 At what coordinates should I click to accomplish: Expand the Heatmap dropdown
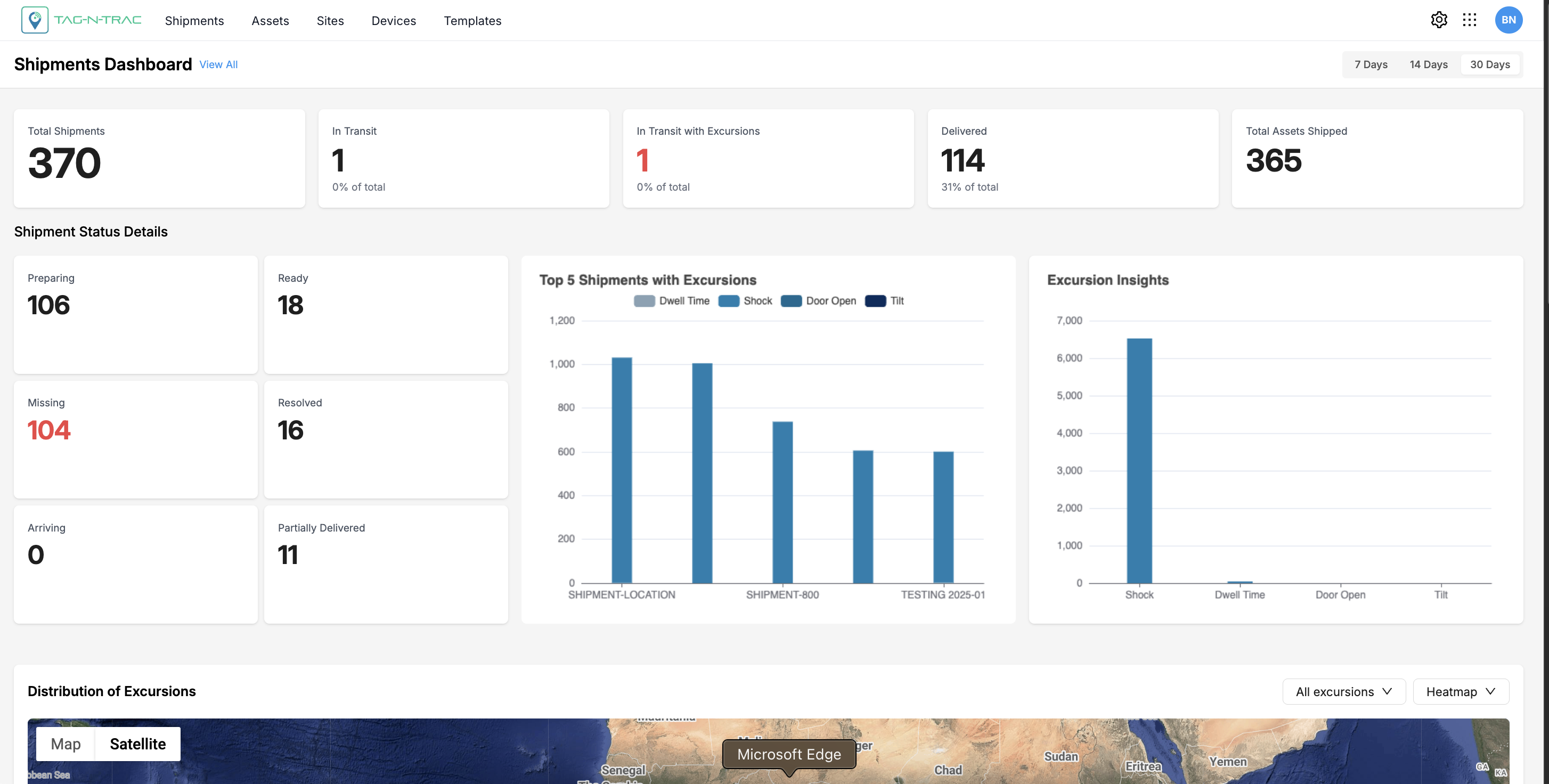pyautogui.click(x=1460, y=691)
